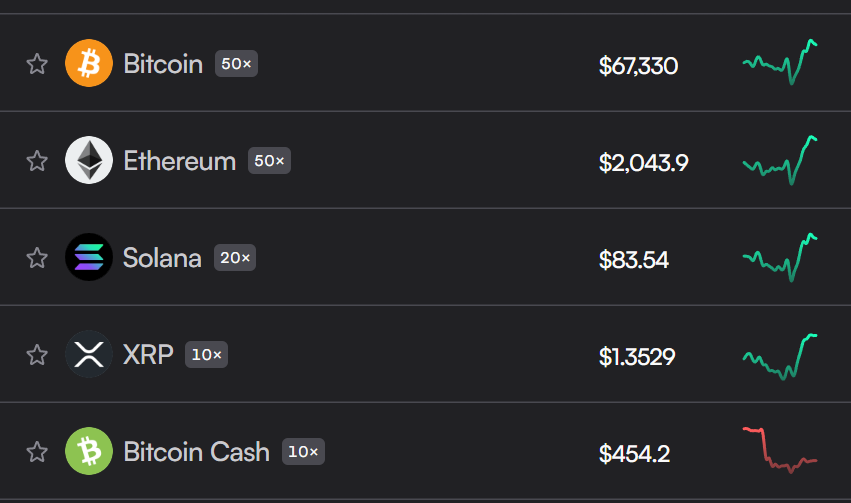Favorite Bitcoin with the star
The width and height of the screenshot is (851, 503).
37,65
